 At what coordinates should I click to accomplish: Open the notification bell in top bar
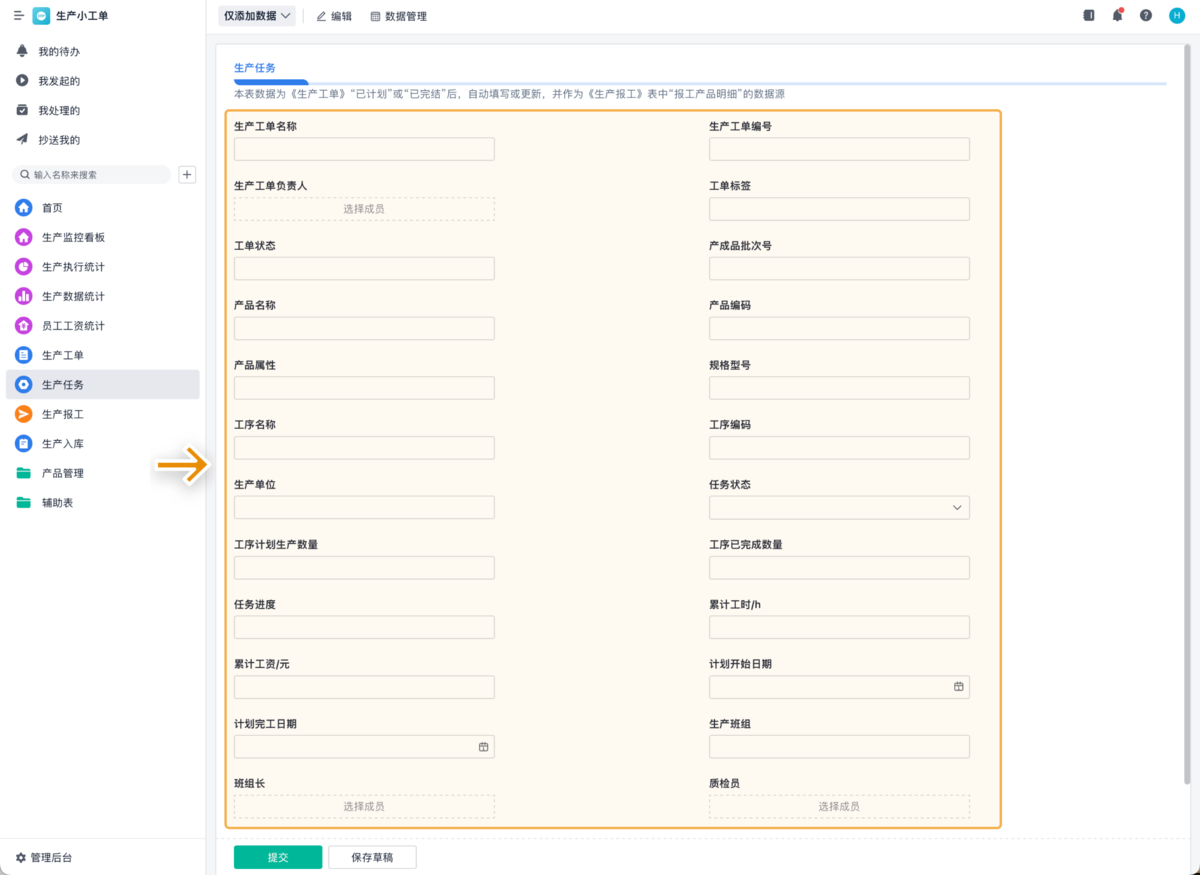tap(1118, 15)
